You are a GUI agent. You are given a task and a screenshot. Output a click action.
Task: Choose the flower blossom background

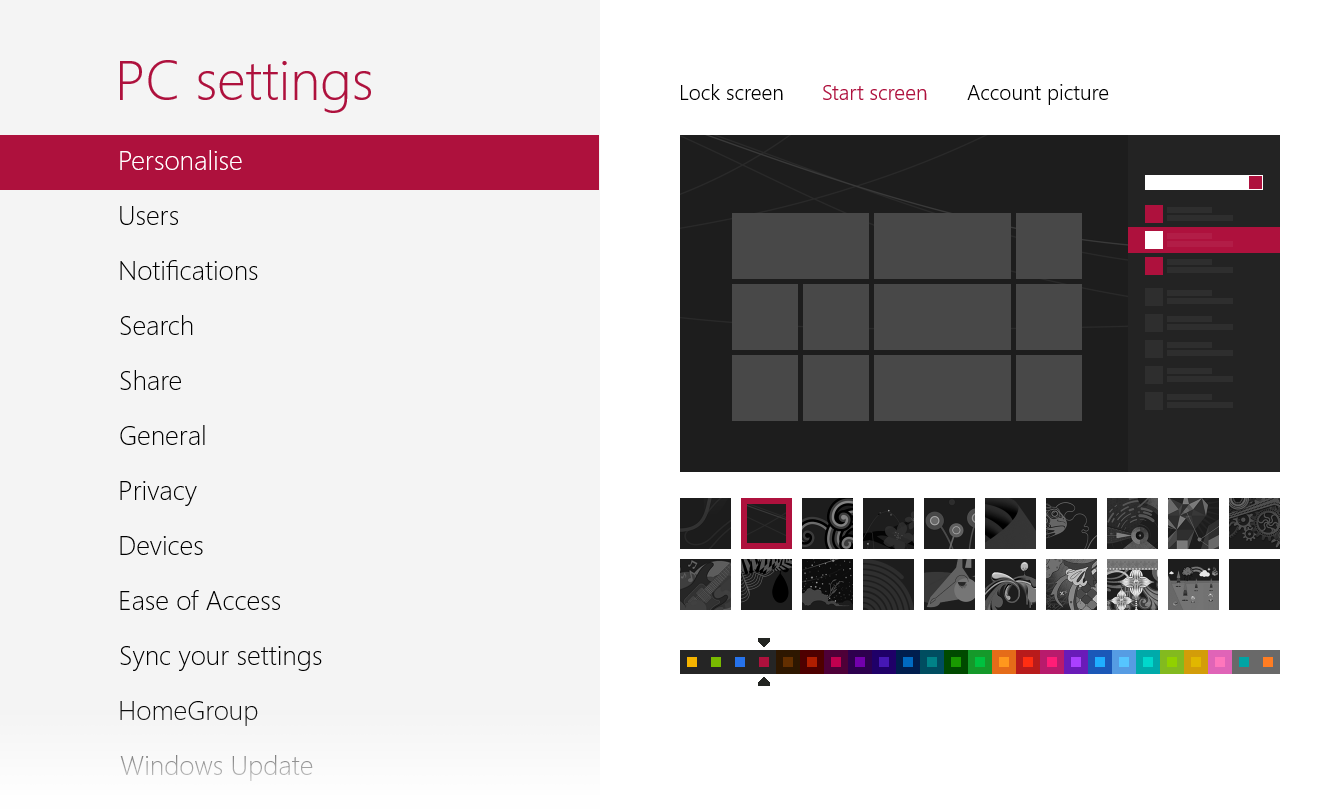pyautogui.click(x=888, y=523)
